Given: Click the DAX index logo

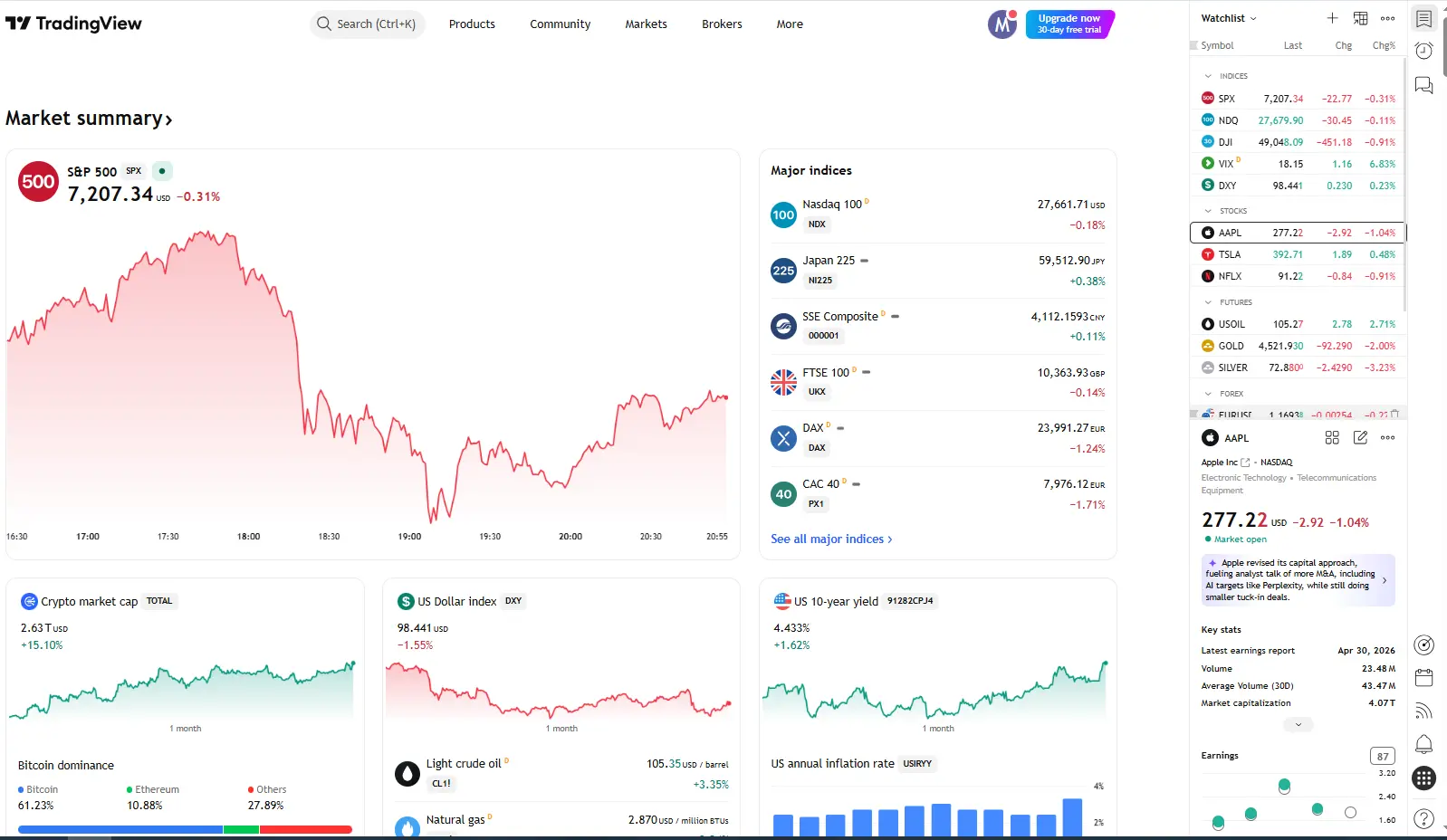Looking at the screenshot, I should [x=783, y=438].
